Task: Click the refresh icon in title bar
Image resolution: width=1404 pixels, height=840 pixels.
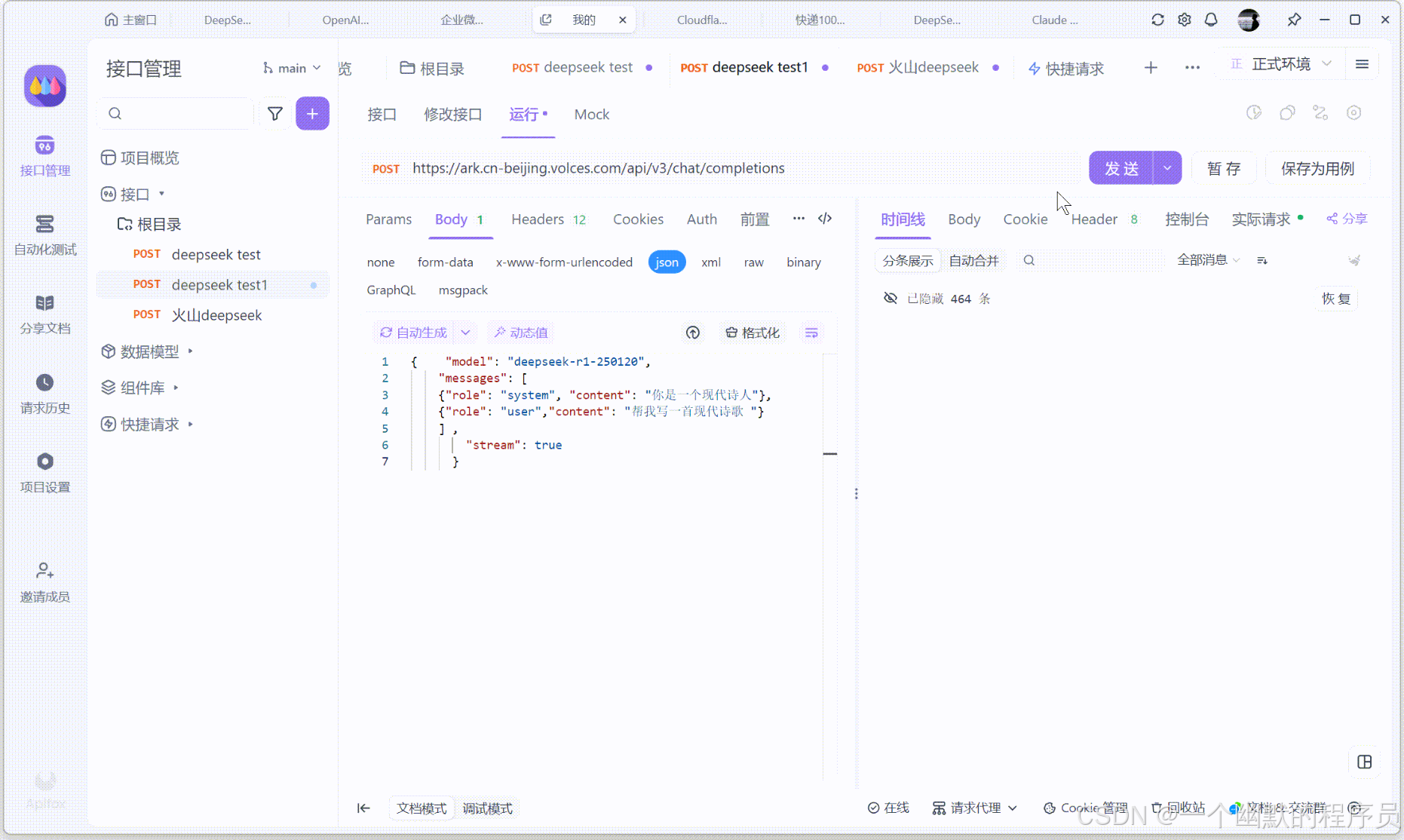Action: 1157,20
